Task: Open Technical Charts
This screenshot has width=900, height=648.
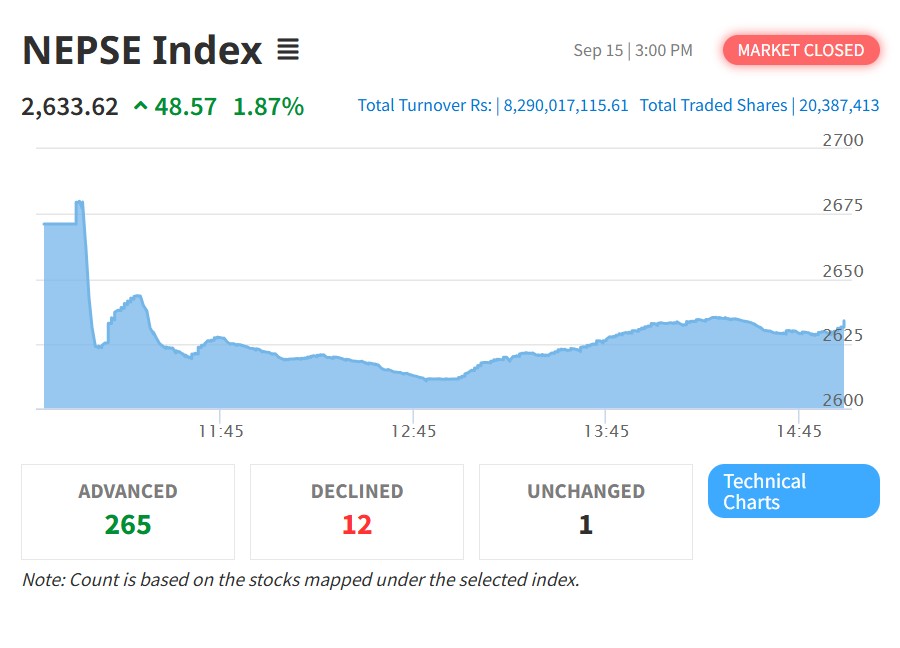Action: click(793, 491)
